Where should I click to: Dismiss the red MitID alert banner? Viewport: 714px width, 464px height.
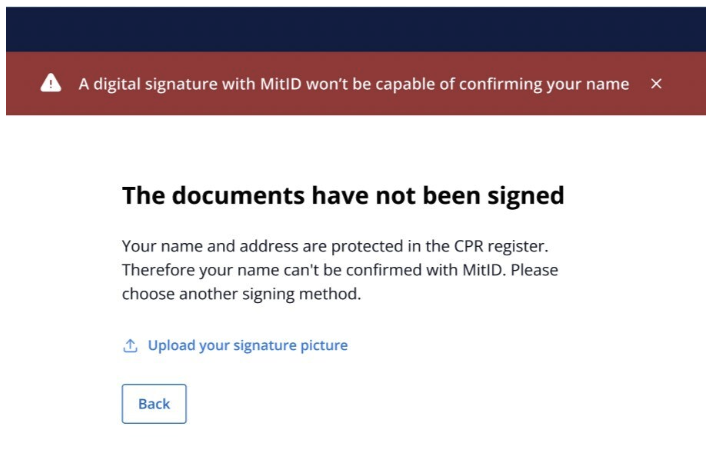(x=656, y=84)
